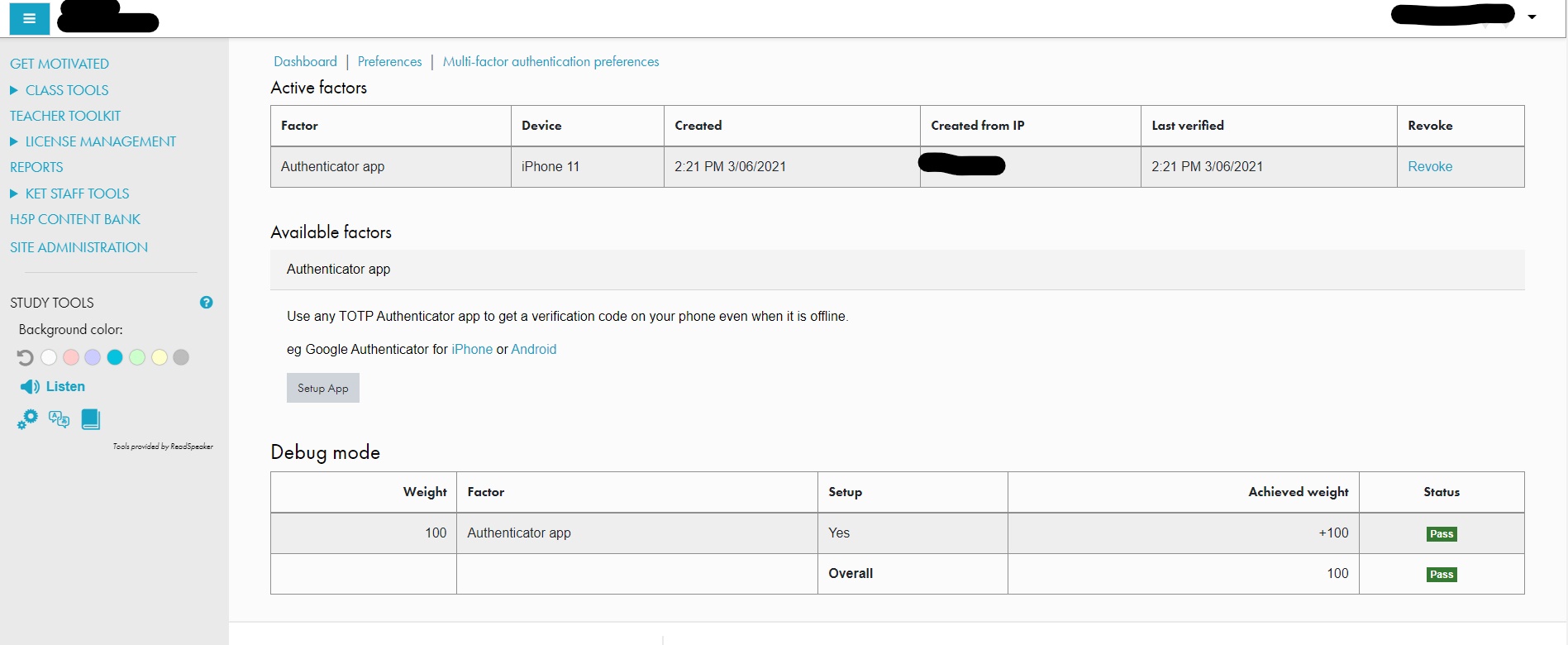Click the Overall row label
Image resolution: width=1568 pixels, height=645 pixels.
(x=851, y=574)
